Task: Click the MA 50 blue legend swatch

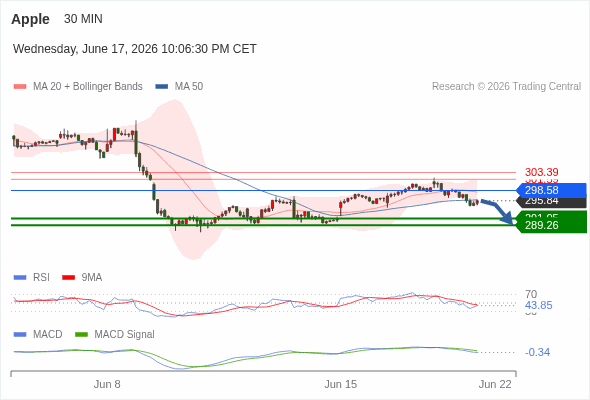Action: (162, 87)
